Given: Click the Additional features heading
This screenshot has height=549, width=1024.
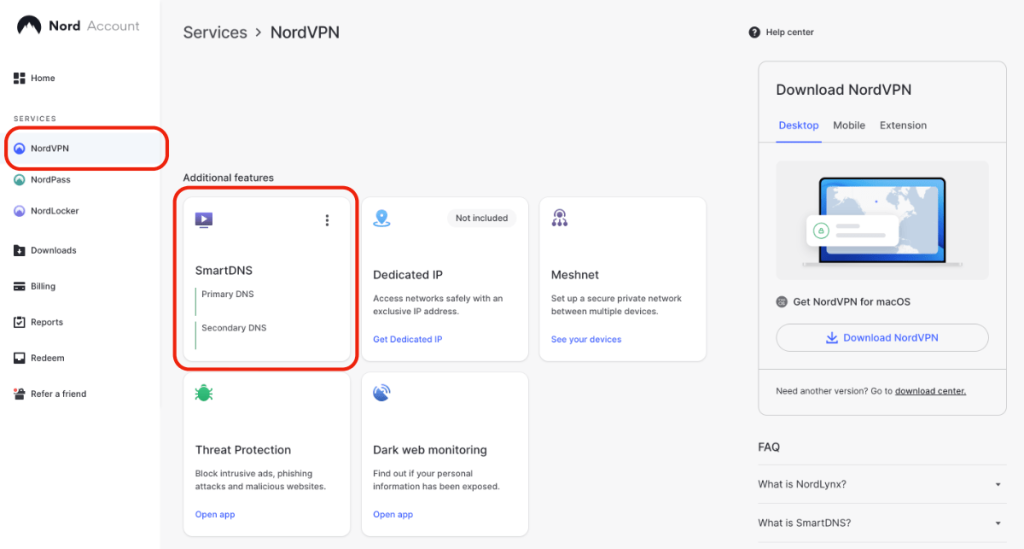Looking at the screenshot, I should (228, 178).
